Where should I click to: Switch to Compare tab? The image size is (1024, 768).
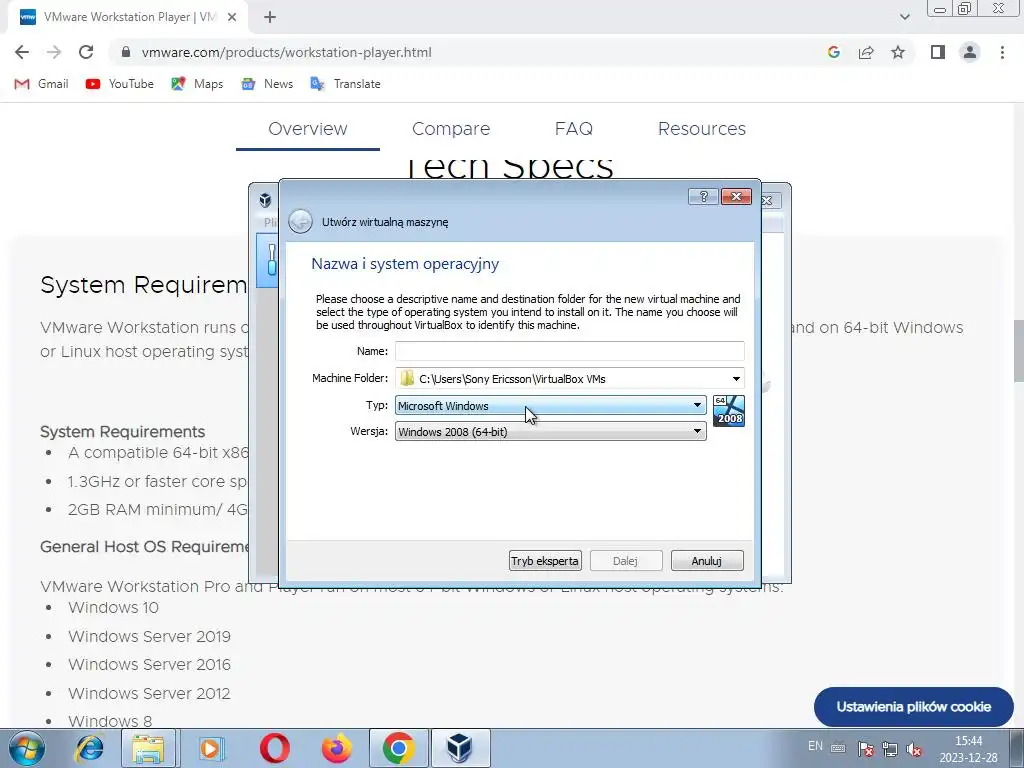pos(451,129)
